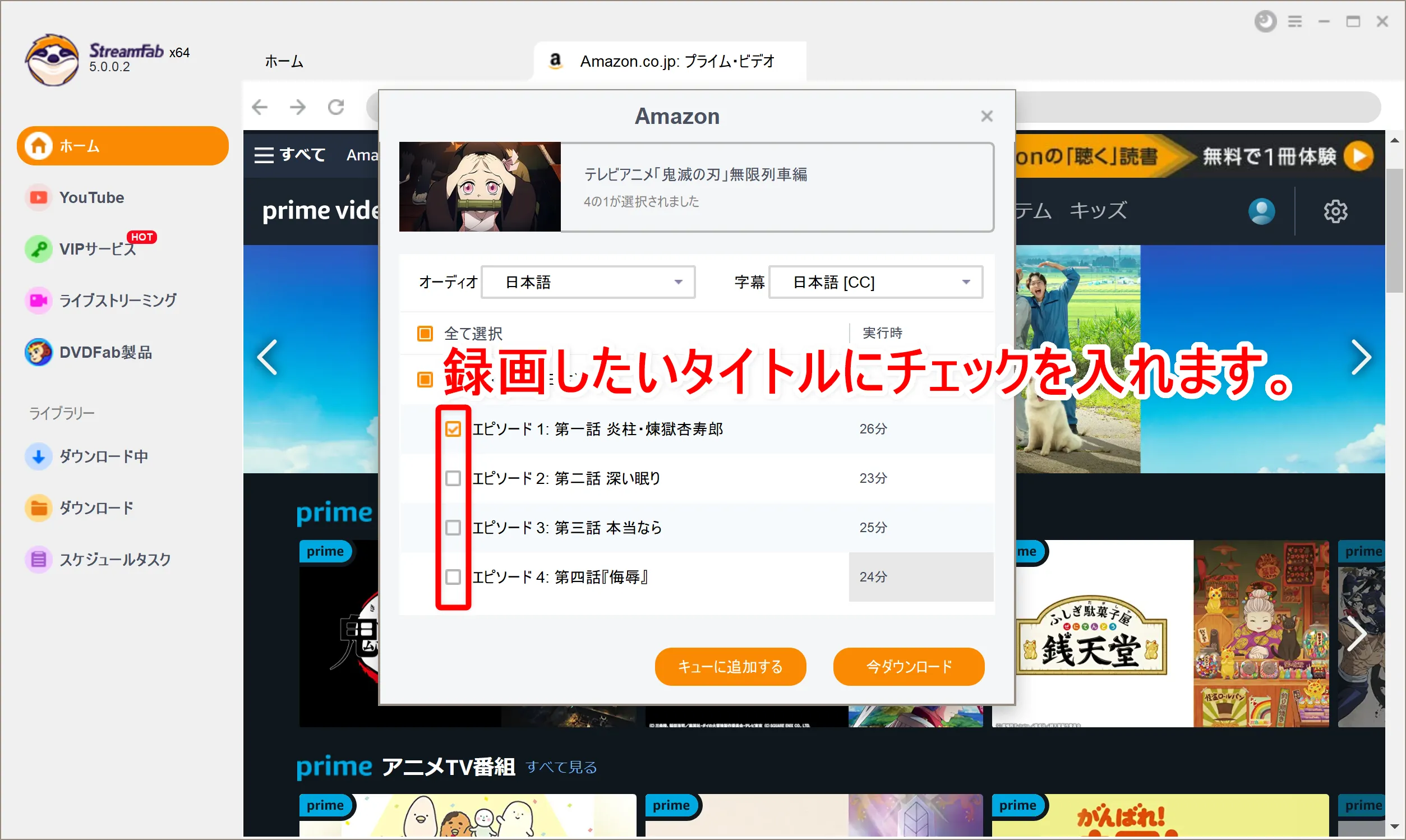The width and height of the screenshot is (1406, 840).
Task: Toggle the season checkbox below 全て選択
Action: pyautogui.click(x=425, y=379)
